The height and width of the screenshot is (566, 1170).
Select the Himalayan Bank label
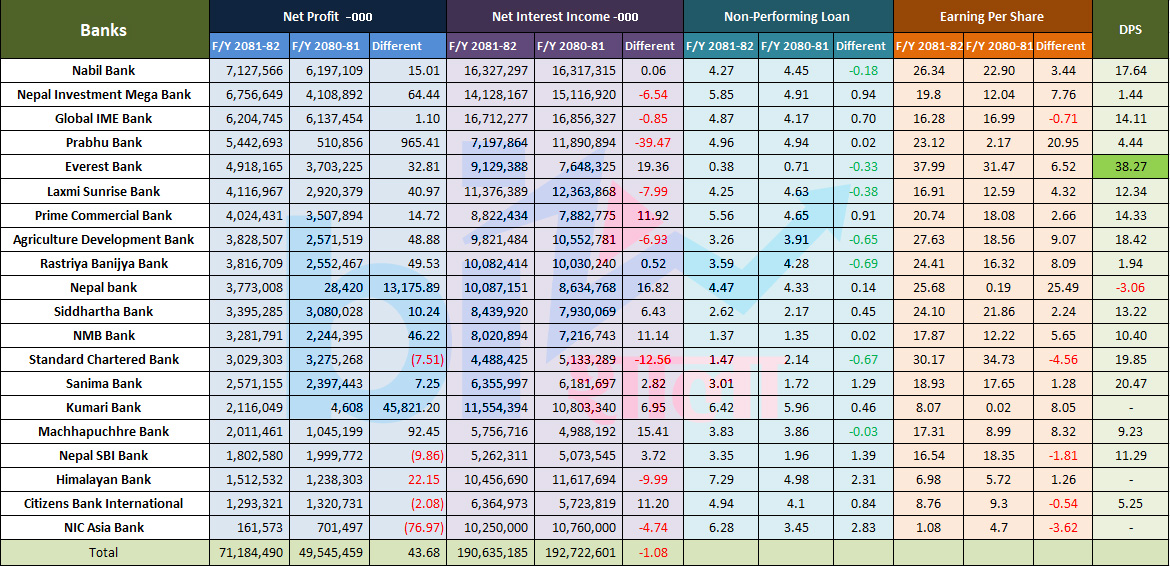pos(104,479)
